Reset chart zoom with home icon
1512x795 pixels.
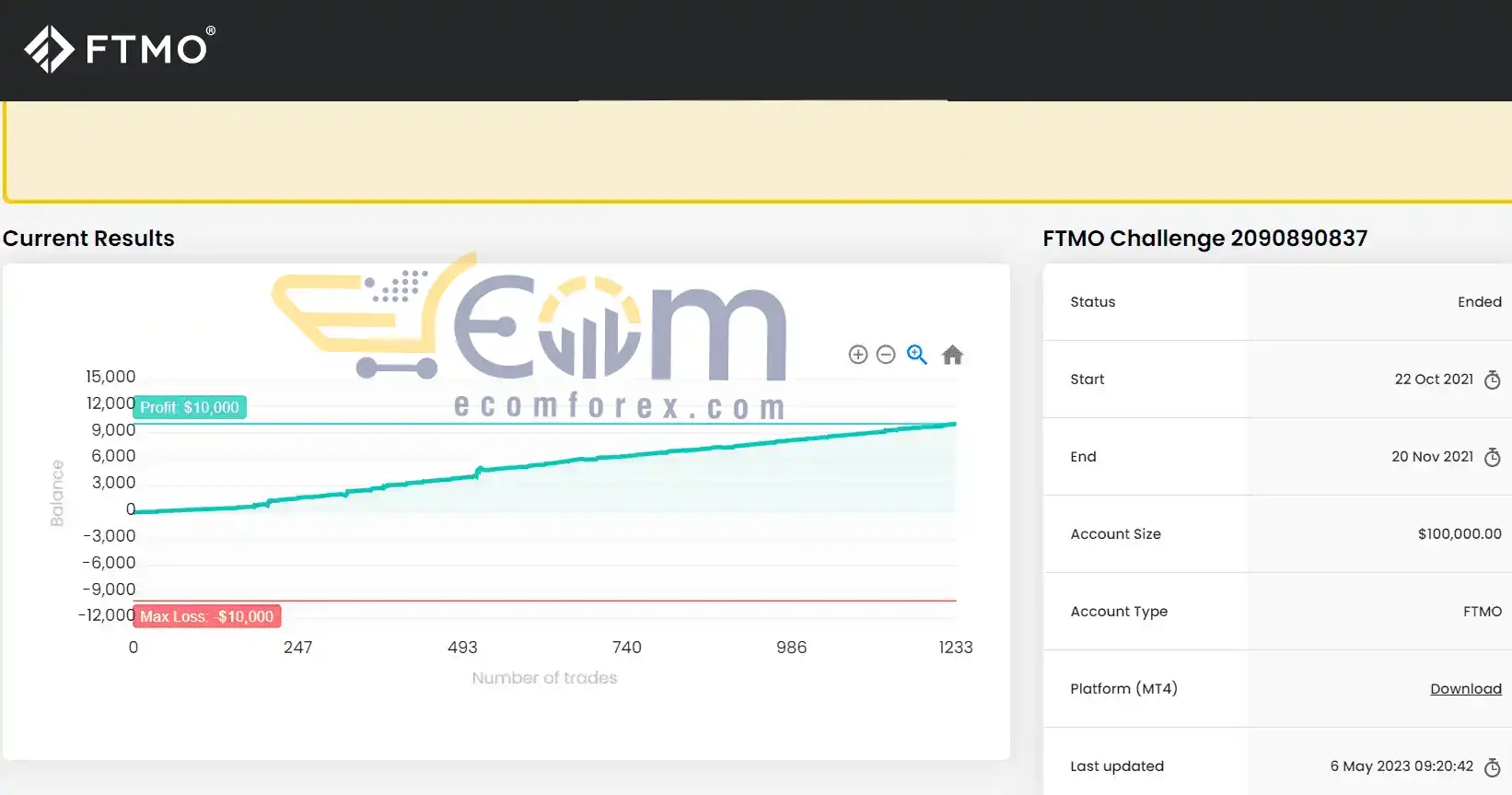(952, 355)
